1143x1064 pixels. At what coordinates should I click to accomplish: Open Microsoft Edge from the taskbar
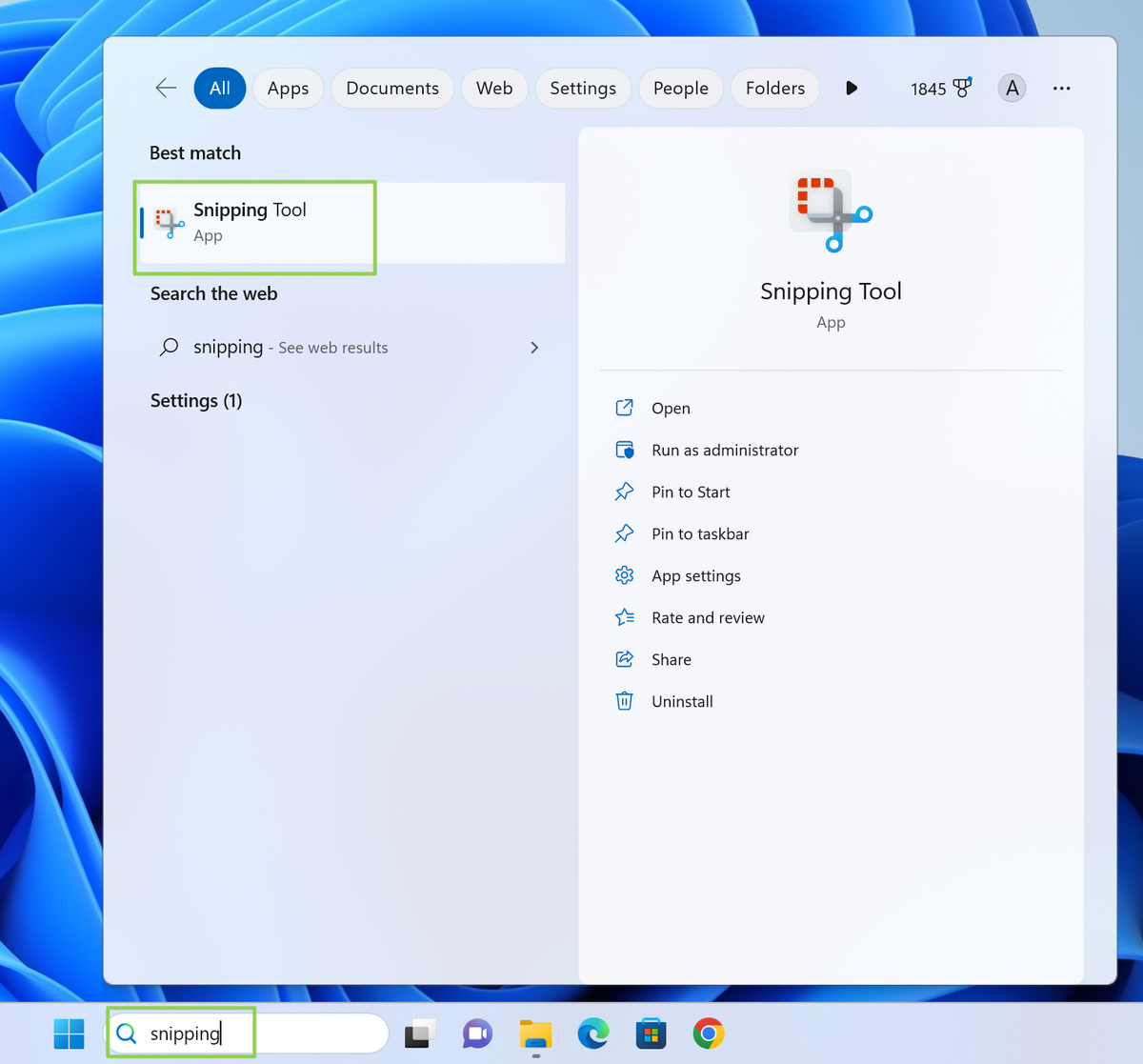tap(593, 1033)
